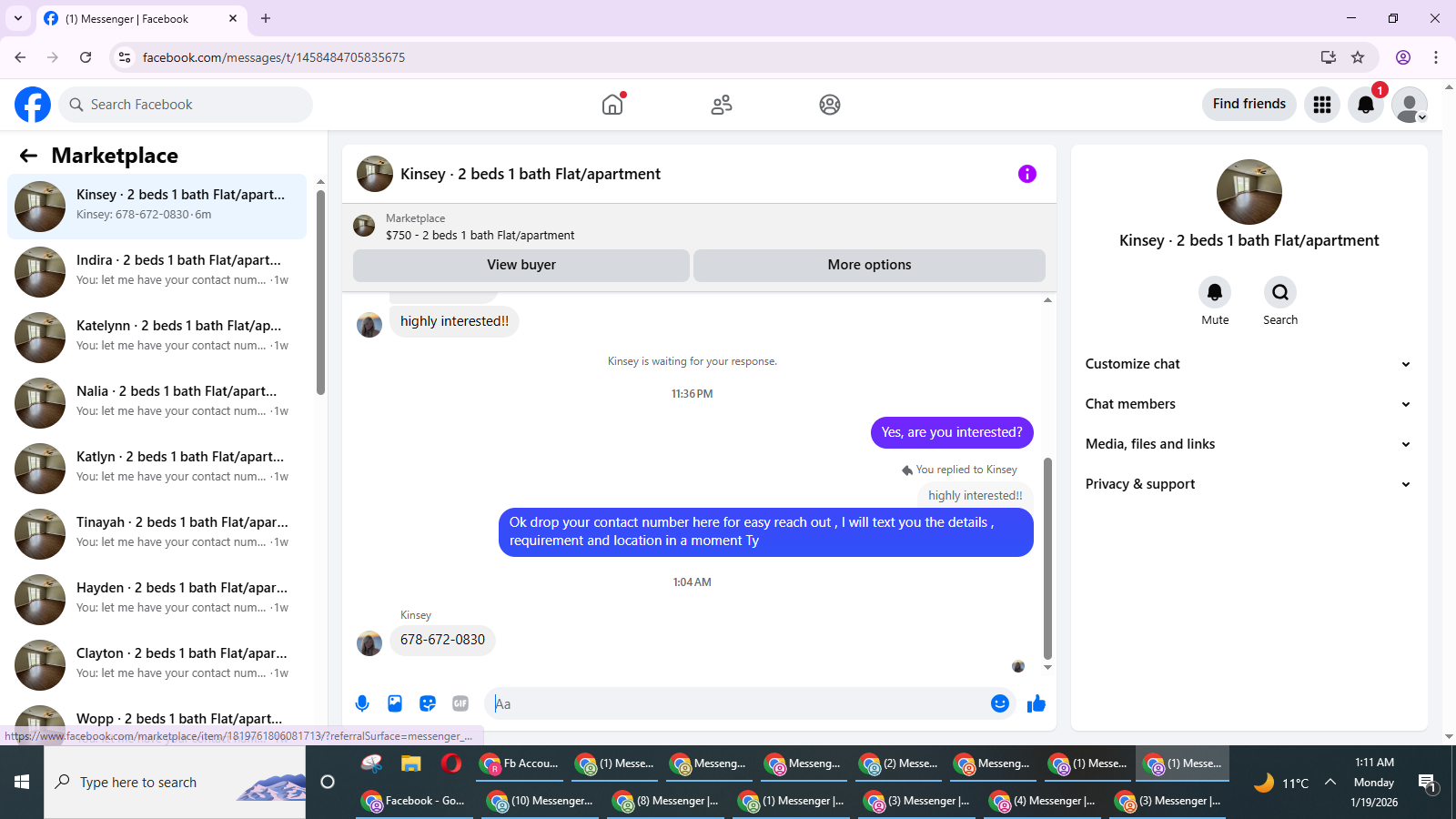This screenshot has width=1456, height=819.
Task: Open the notifications bell icon
Action: (x=1366, y=105)
